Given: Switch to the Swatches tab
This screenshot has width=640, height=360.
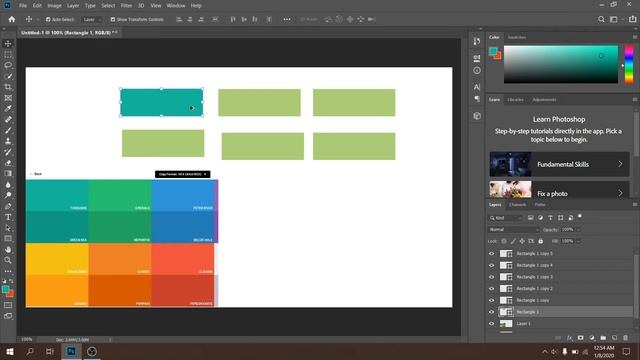Looking at the screenshot, I should coord(517,37).
